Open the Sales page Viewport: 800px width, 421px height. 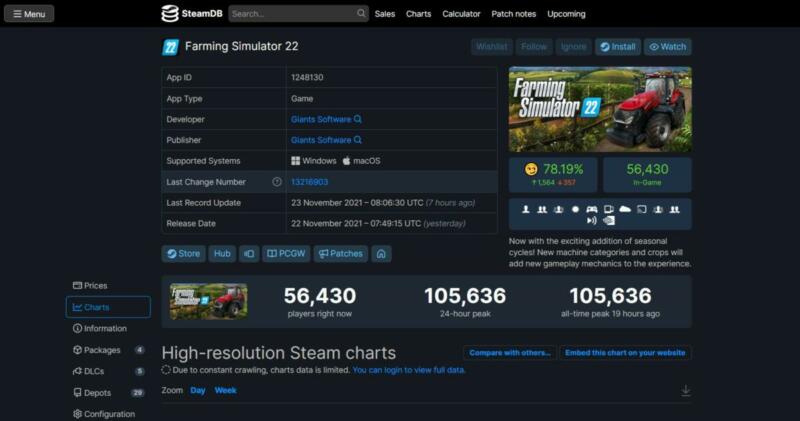[385, 14]
